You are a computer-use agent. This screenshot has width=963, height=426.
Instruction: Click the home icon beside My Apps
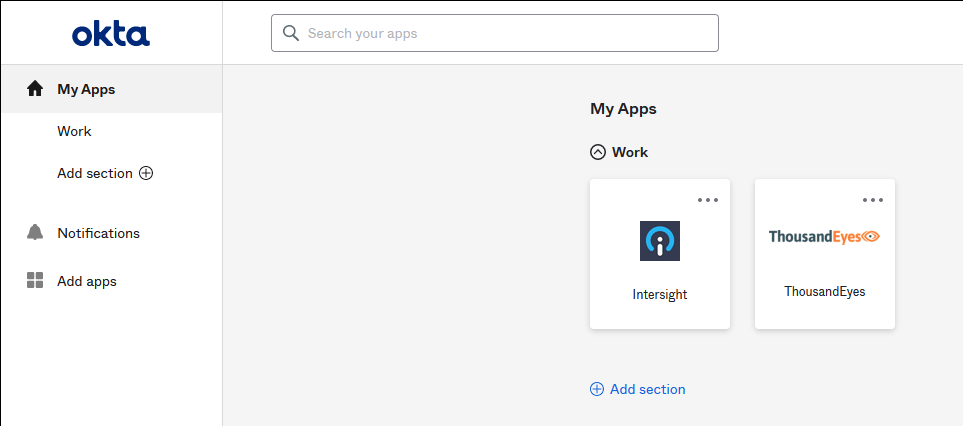click(x=35, y=89)
